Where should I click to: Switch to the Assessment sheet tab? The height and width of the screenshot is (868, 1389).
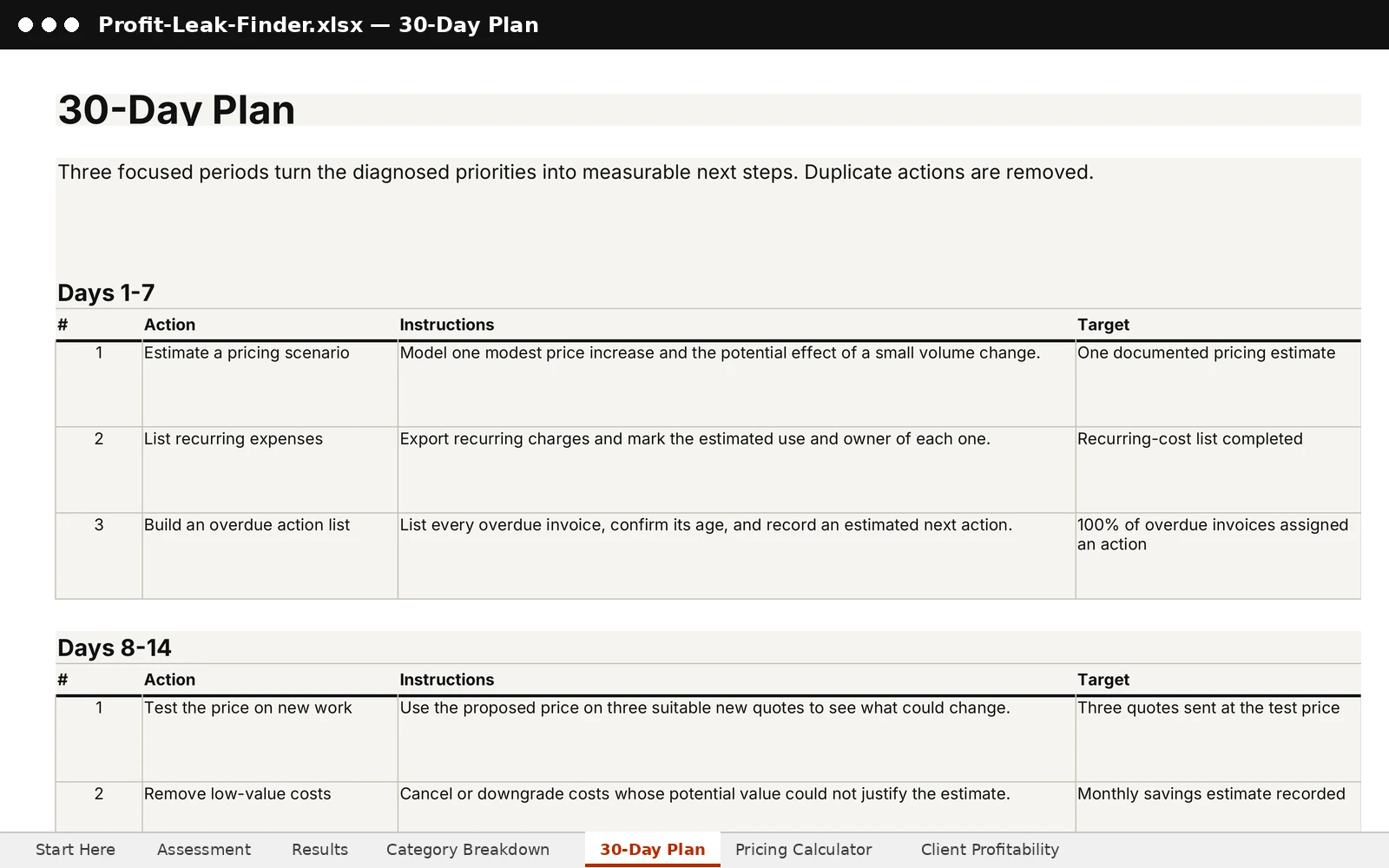[204, 850]
